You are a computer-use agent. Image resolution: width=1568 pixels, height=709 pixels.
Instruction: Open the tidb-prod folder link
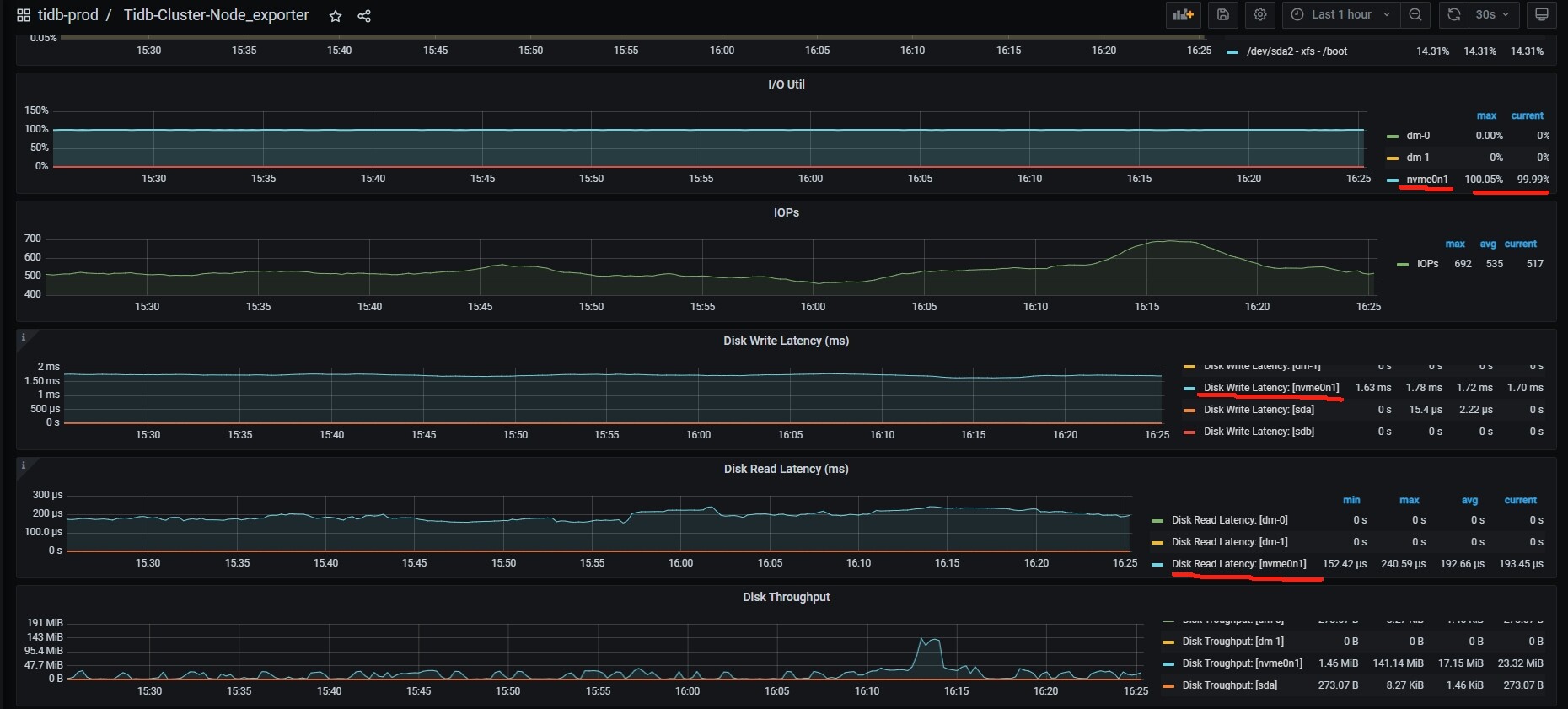[x=67, y=15]
